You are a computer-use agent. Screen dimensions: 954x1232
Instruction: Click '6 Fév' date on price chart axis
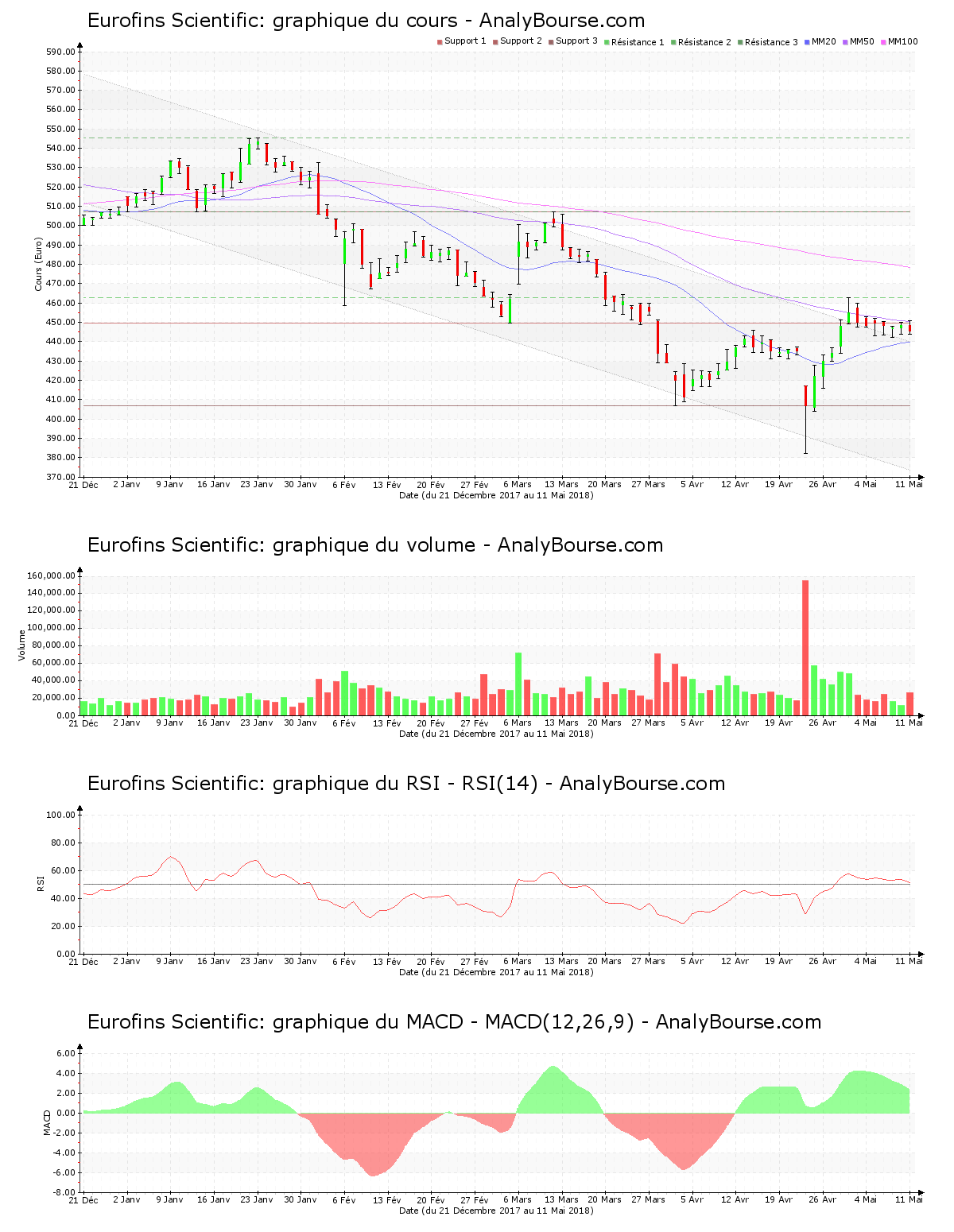coord(344,485)
